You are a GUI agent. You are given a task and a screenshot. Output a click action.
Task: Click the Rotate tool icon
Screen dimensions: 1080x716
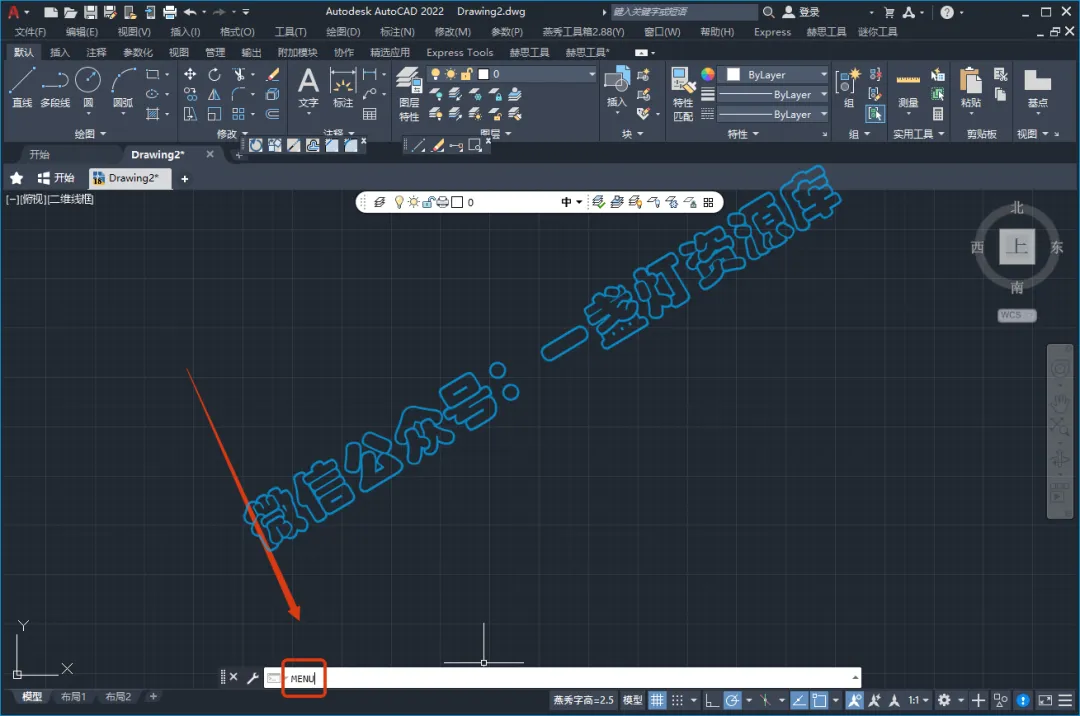tap(214, 74)
